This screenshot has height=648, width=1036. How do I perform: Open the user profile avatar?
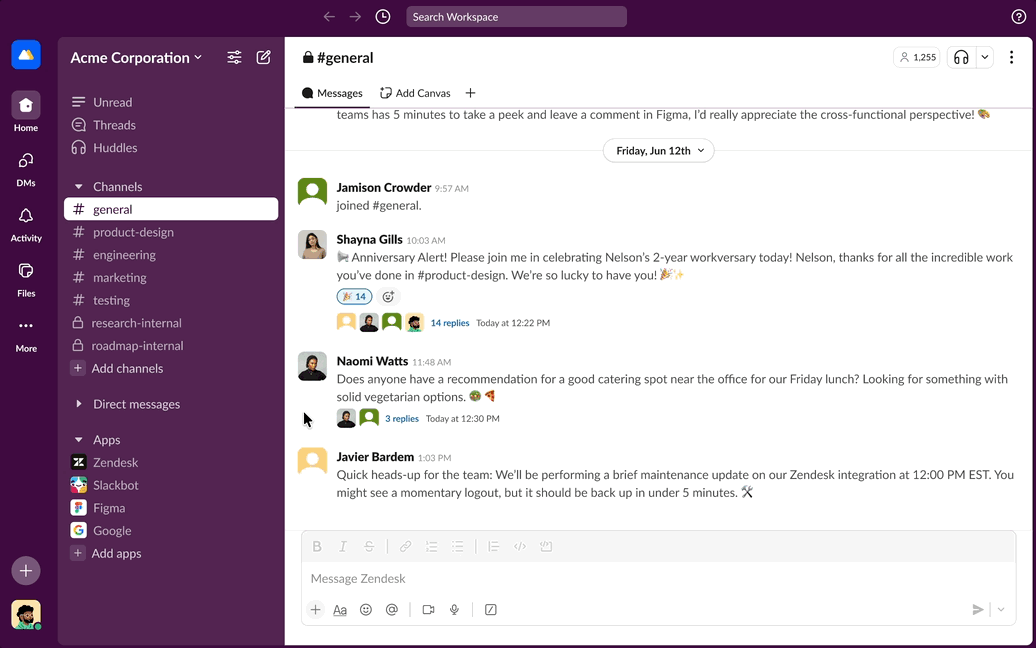26,615
